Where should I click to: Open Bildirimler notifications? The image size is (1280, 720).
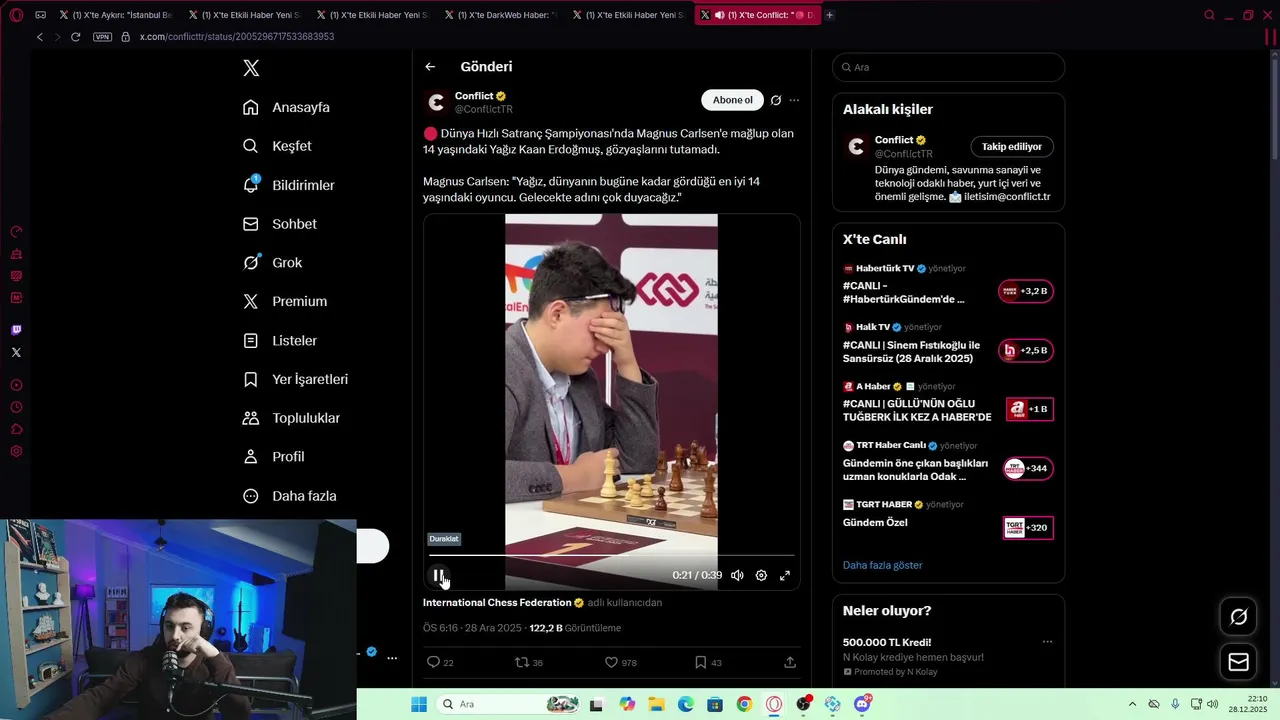click(x=289, y=185)
